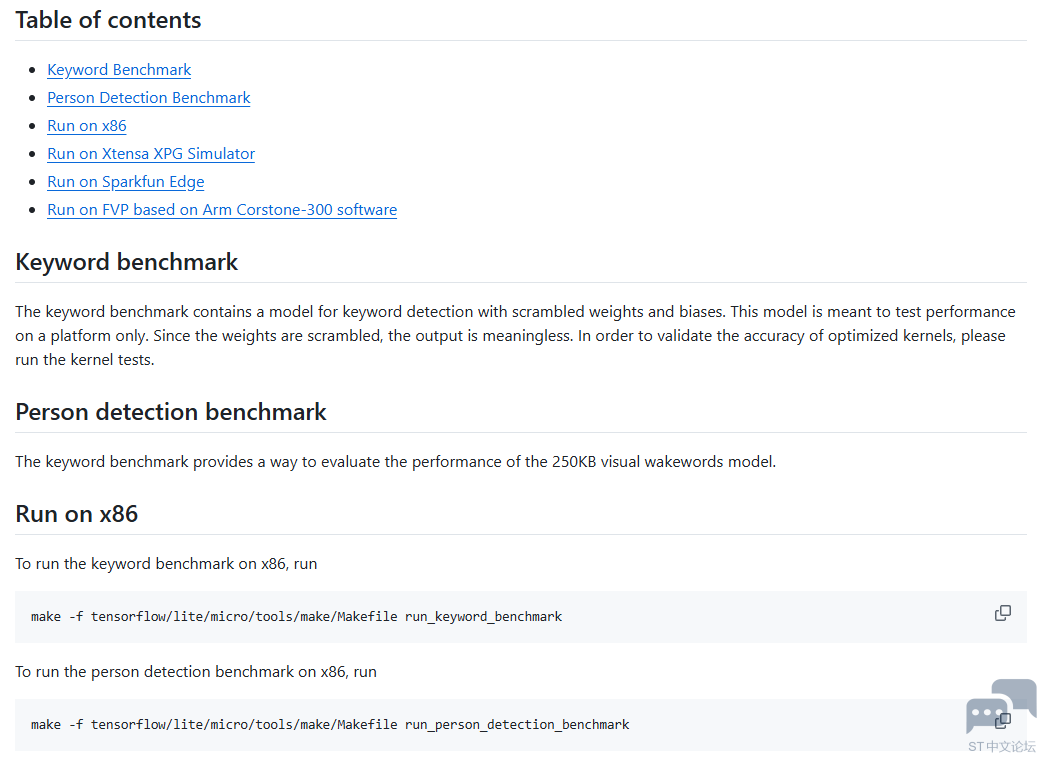
Task: Copy the run_keyword_benchmark make command
Action: coord(1002,613)
